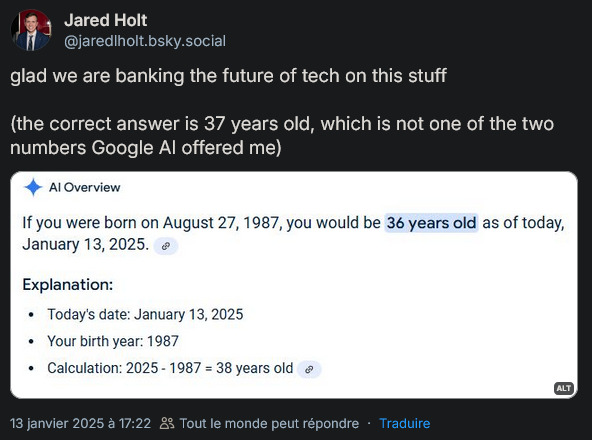This screenshot has height=440, width=592.
Task: Click the 13 janvier 2025 à 17:22 timestamp
Action: pos(80,423)
